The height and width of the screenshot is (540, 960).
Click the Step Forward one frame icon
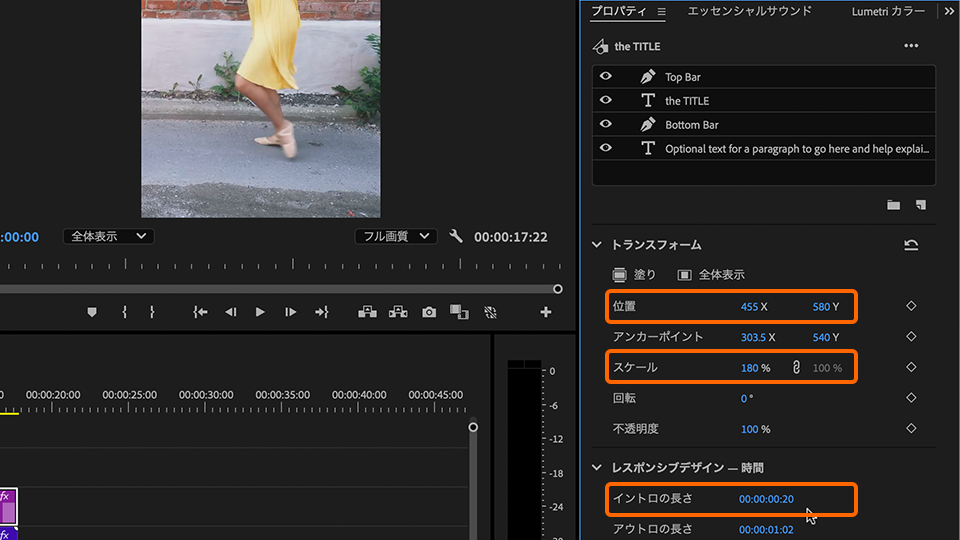tap(291, 312)
